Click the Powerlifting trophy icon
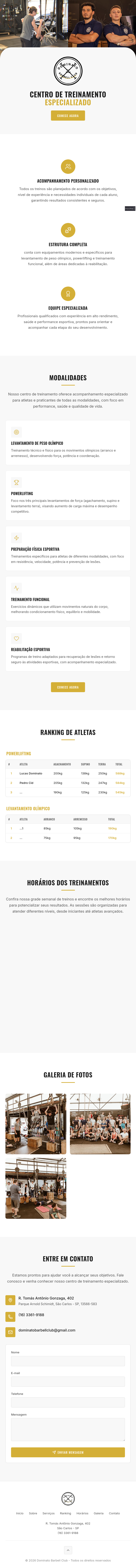Viewport: 136px width, 1568px height. (x=16, y=482)
